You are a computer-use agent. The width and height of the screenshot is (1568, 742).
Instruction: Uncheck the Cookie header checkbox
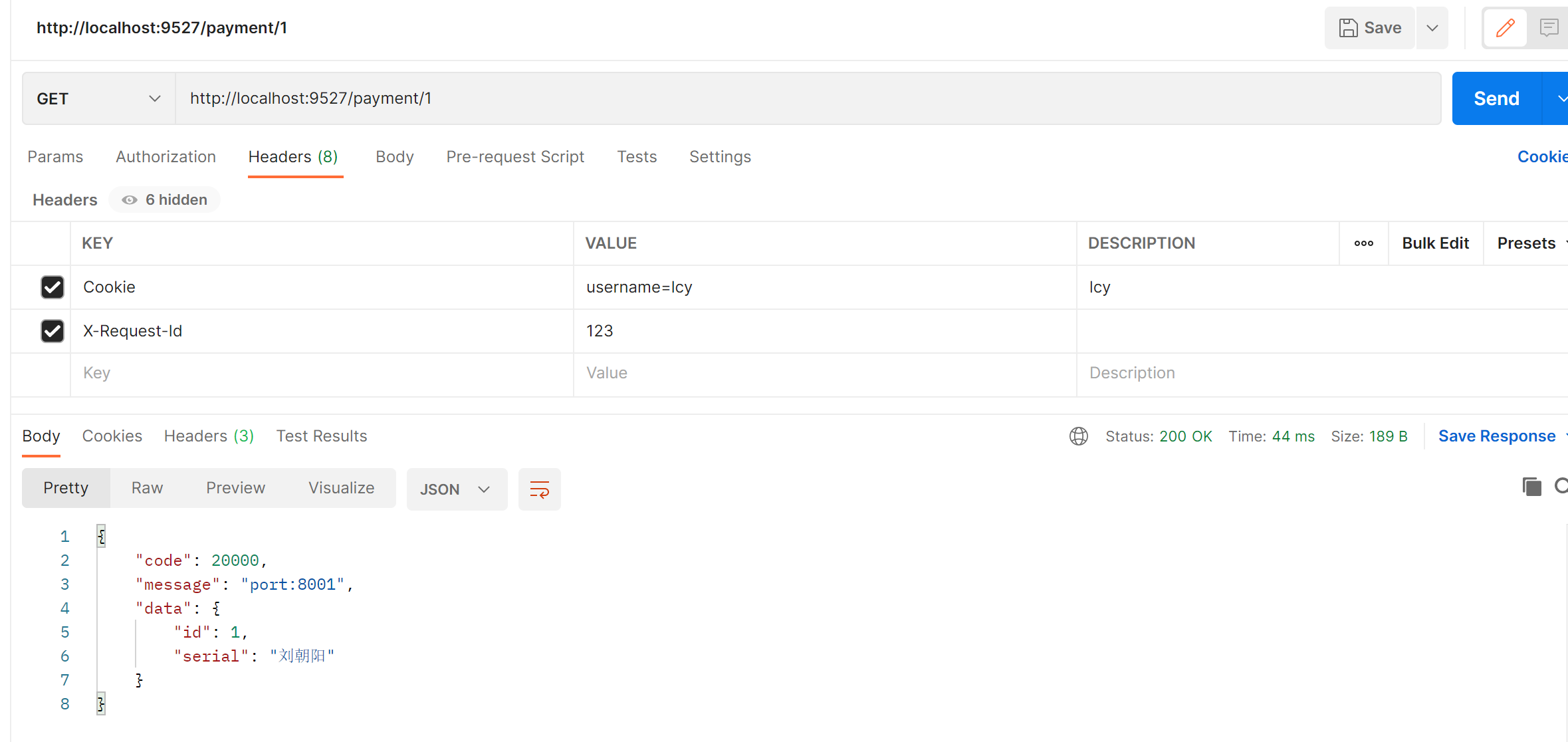coord(53,287)
